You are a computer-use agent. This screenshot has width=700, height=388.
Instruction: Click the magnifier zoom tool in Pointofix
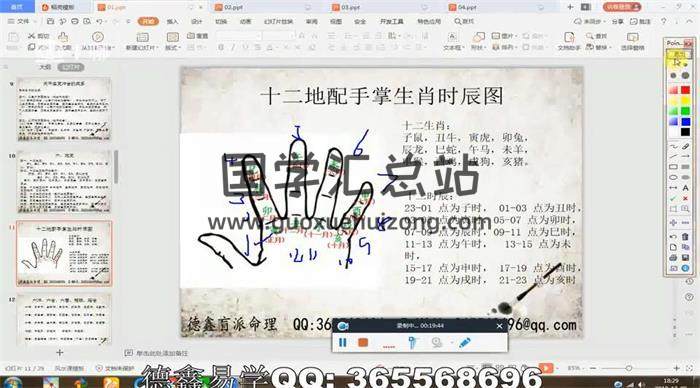pos(685,209)
